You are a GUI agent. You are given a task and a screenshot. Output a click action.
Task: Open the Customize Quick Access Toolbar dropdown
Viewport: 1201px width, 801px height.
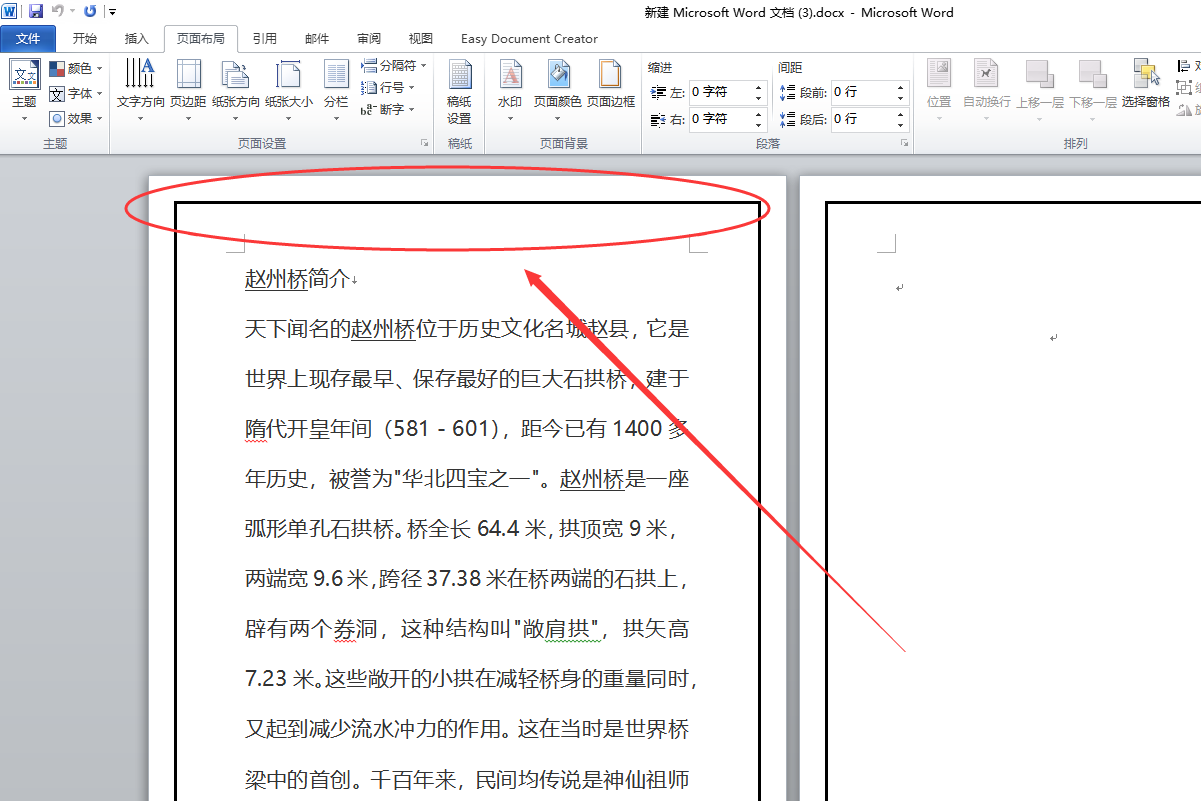pyautogui.click(x=112, y=12)
